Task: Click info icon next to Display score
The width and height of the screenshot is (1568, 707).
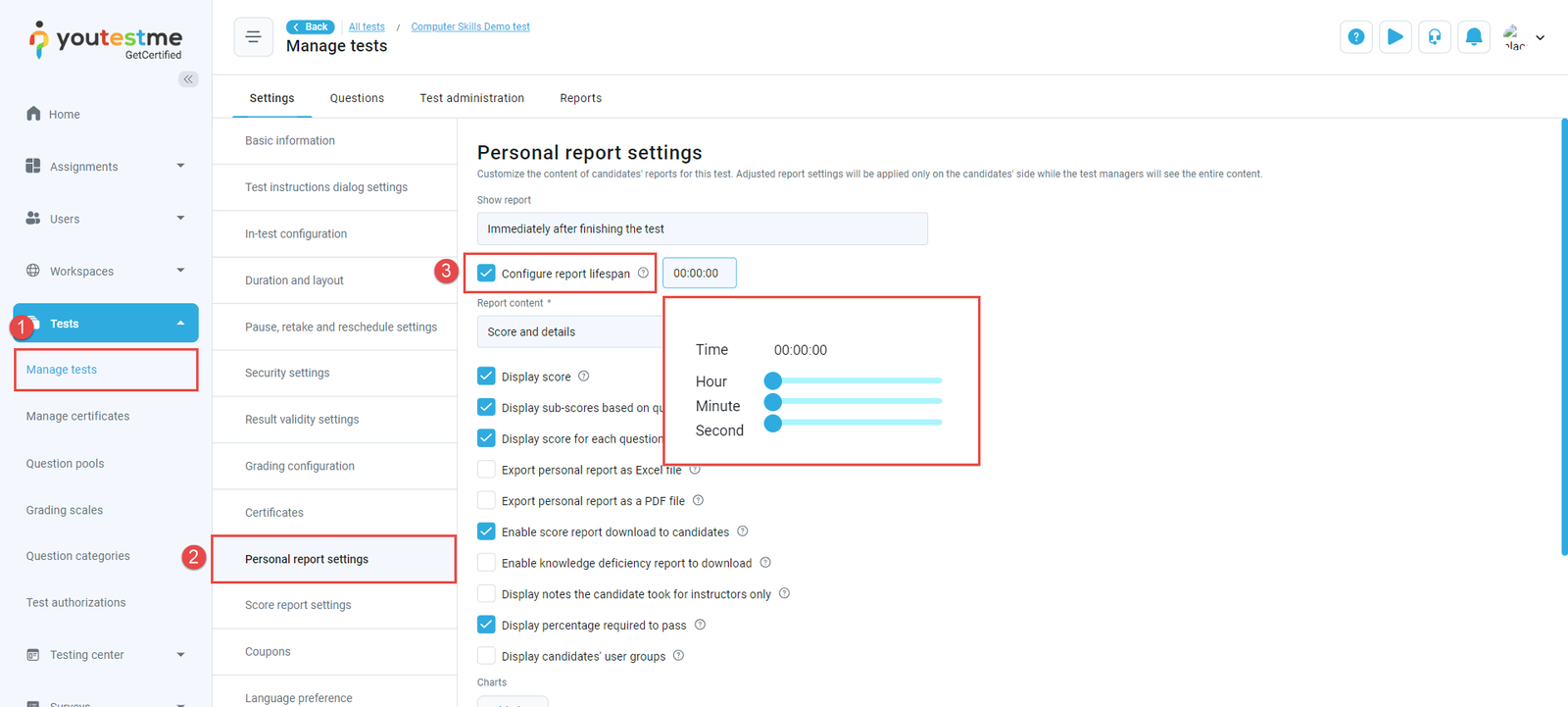Action: [584, 376]
